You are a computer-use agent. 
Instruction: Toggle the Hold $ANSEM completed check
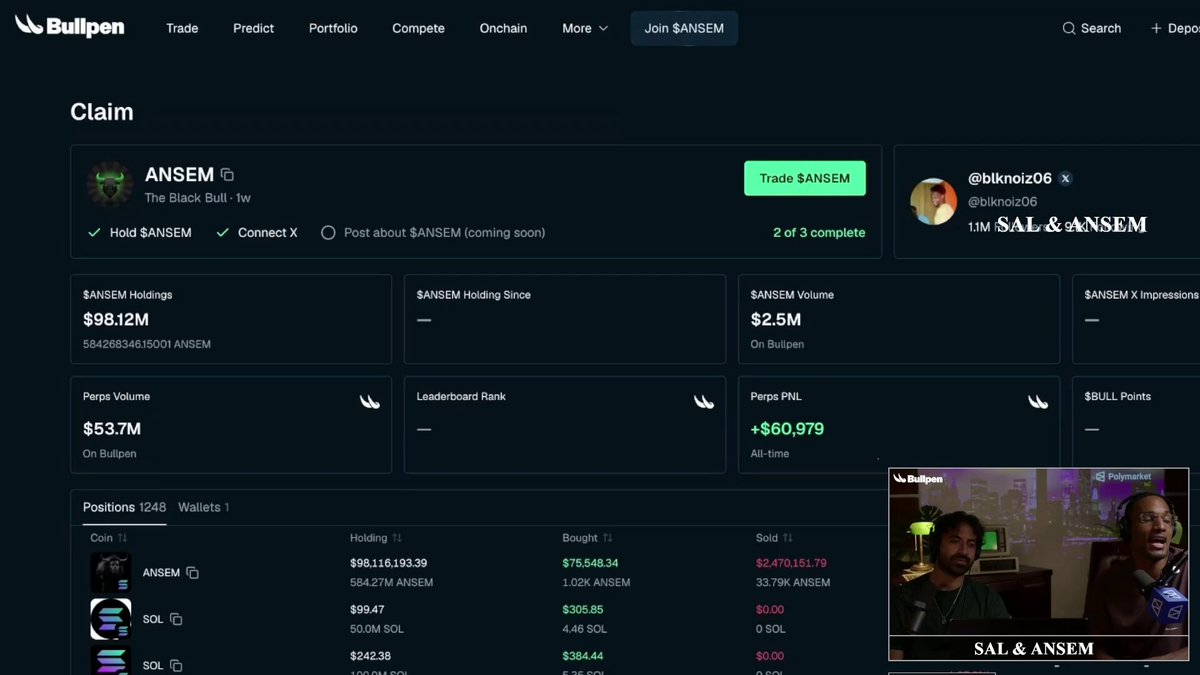pyautogui.click(x=94, y=233)
